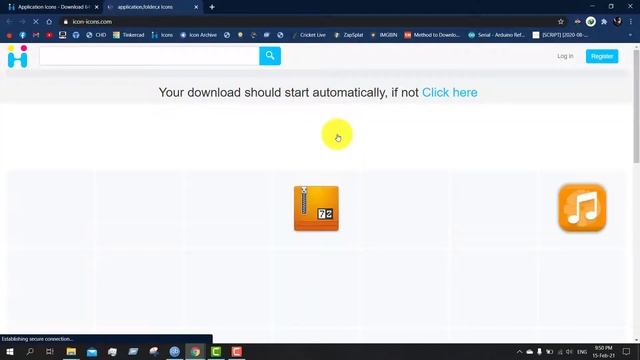This screenshot has height=360, width=640.
Task: Click the icon-icons site logo
Action: coord(18,56)
